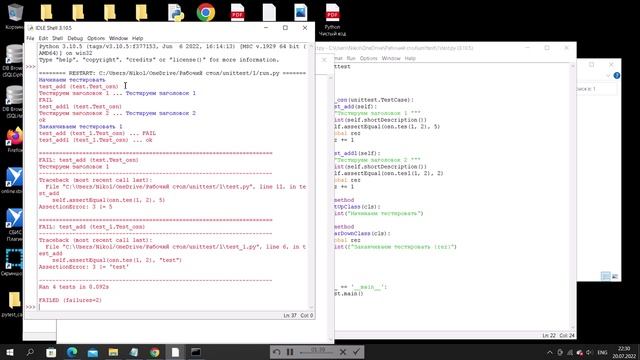Launch the Firefox desktop shortcut
This screenshot has width=640, height=360.
pyautogui.click(x=14, y=140)
